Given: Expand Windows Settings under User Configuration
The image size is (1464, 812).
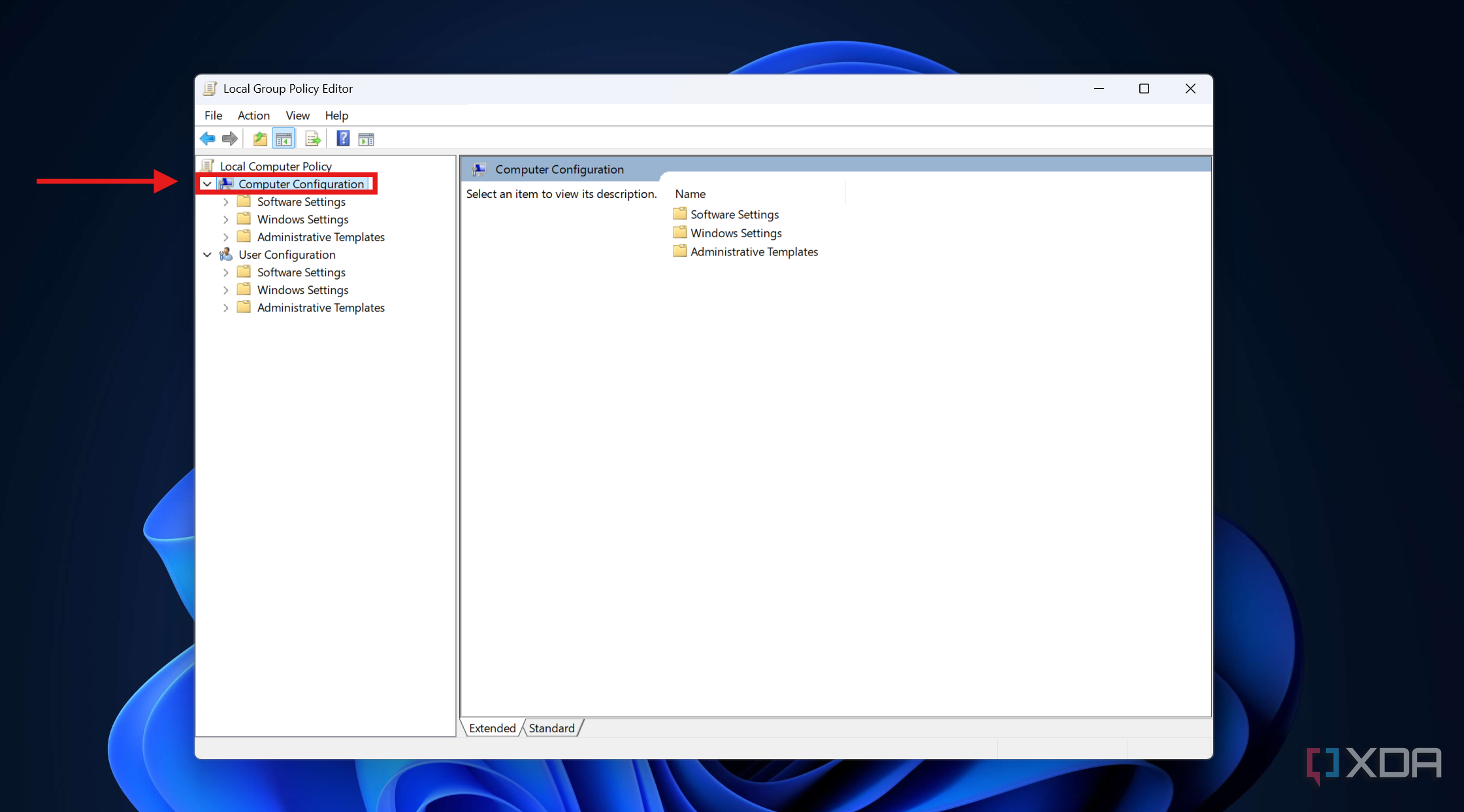Looking at the screenshot, I should point(226,290).
